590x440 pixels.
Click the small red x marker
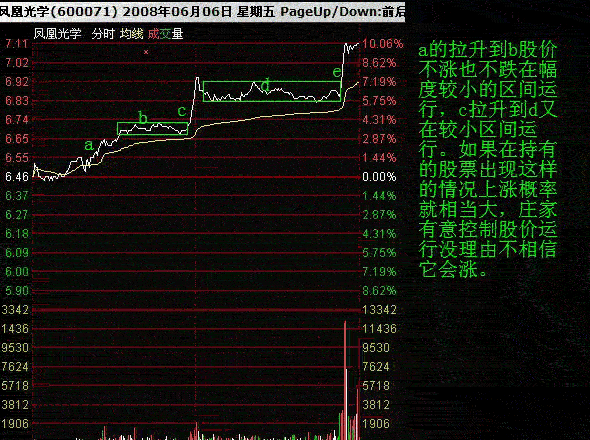tap(146, 52)
